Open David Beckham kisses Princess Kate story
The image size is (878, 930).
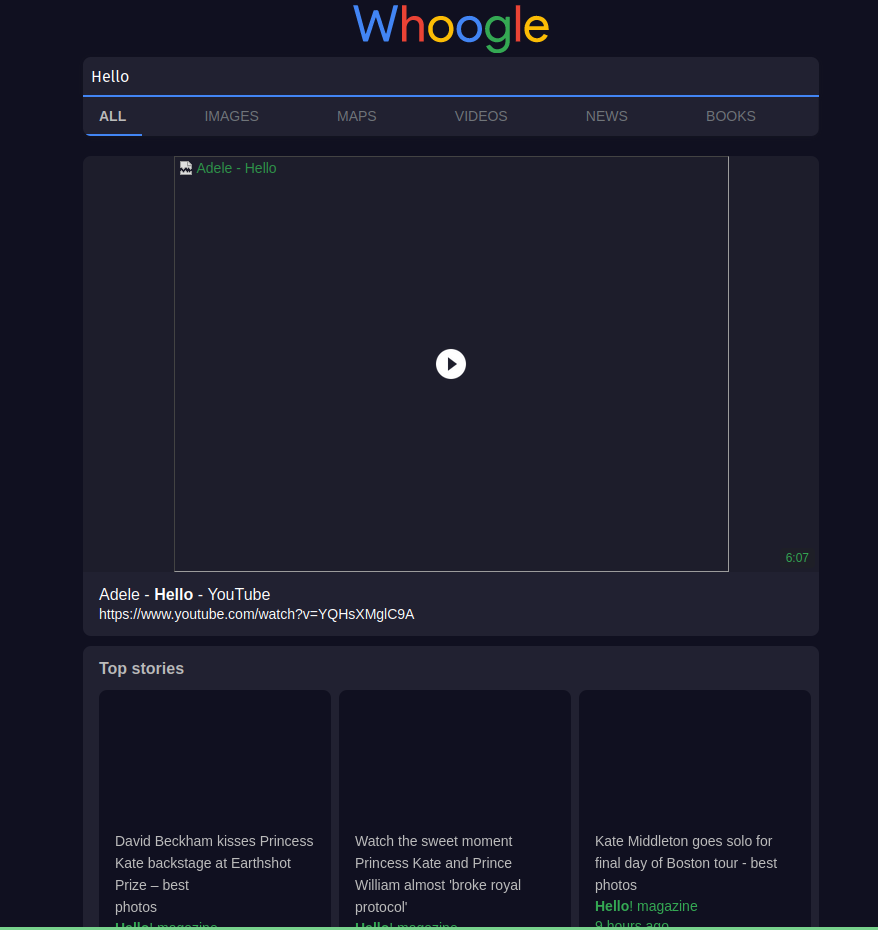pyautogui.click(x=214, y=874)
